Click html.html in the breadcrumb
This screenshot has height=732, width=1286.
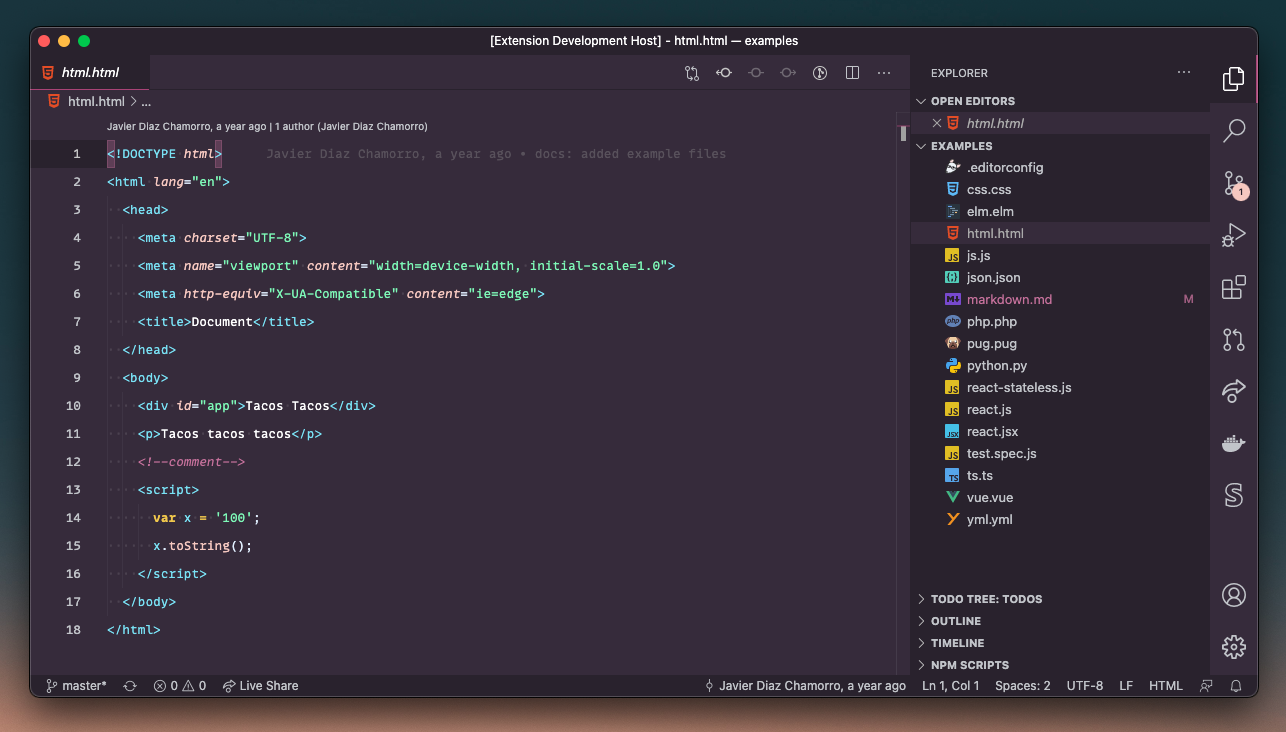click(96, 101)
